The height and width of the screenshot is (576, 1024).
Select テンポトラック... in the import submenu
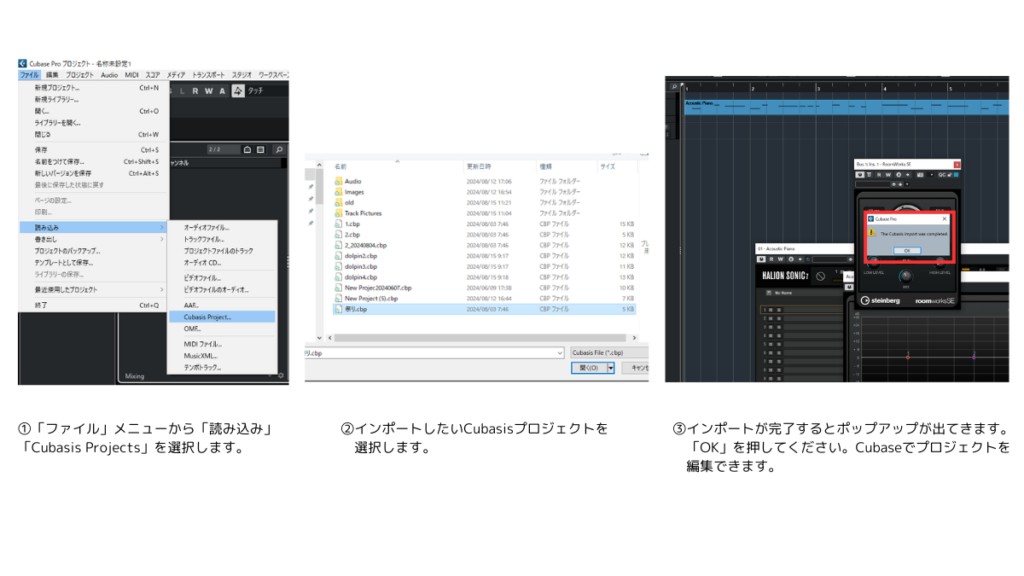[222, 368]
